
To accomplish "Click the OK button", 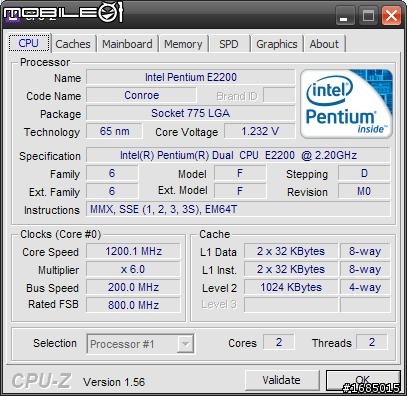I will 363,380.
